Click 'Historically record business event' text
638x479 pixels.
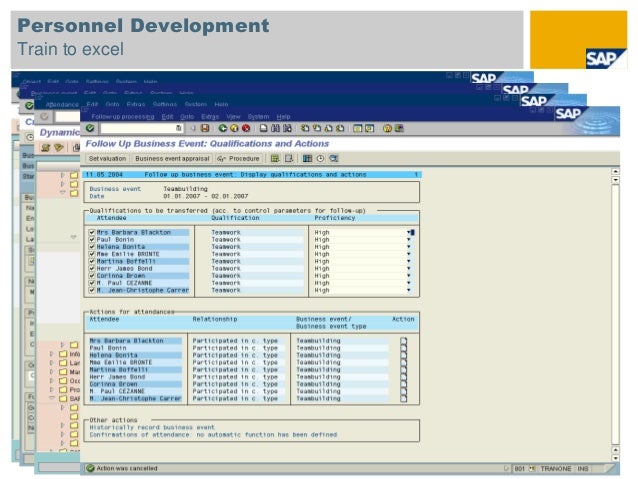tap(152, 427)
